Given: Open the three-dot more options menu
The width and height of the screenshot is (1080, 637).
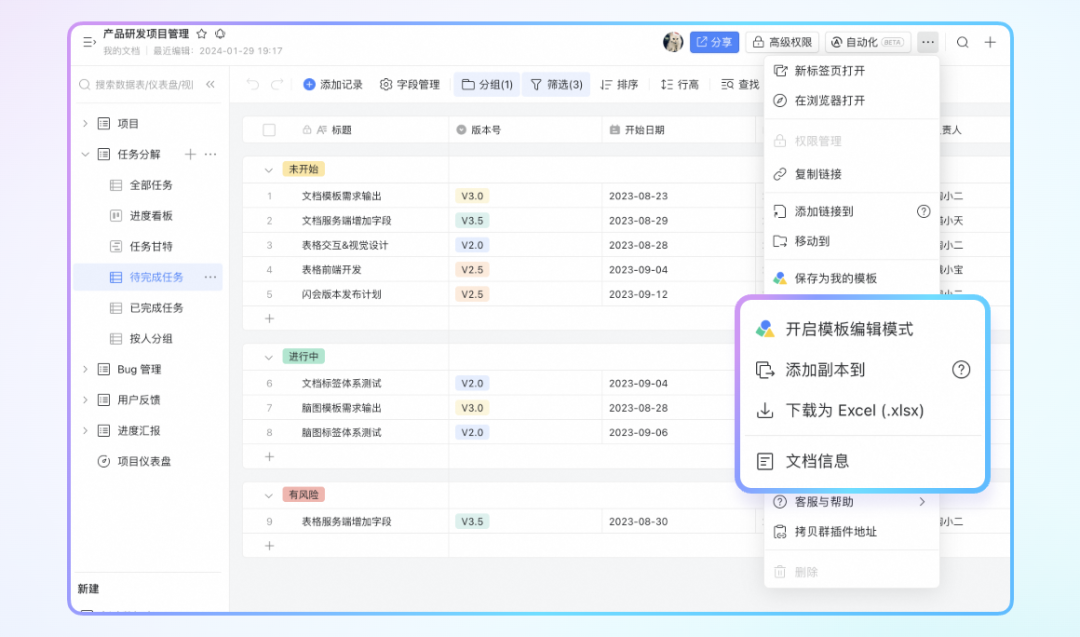Looking at the screenshot, I should point(928,42).
